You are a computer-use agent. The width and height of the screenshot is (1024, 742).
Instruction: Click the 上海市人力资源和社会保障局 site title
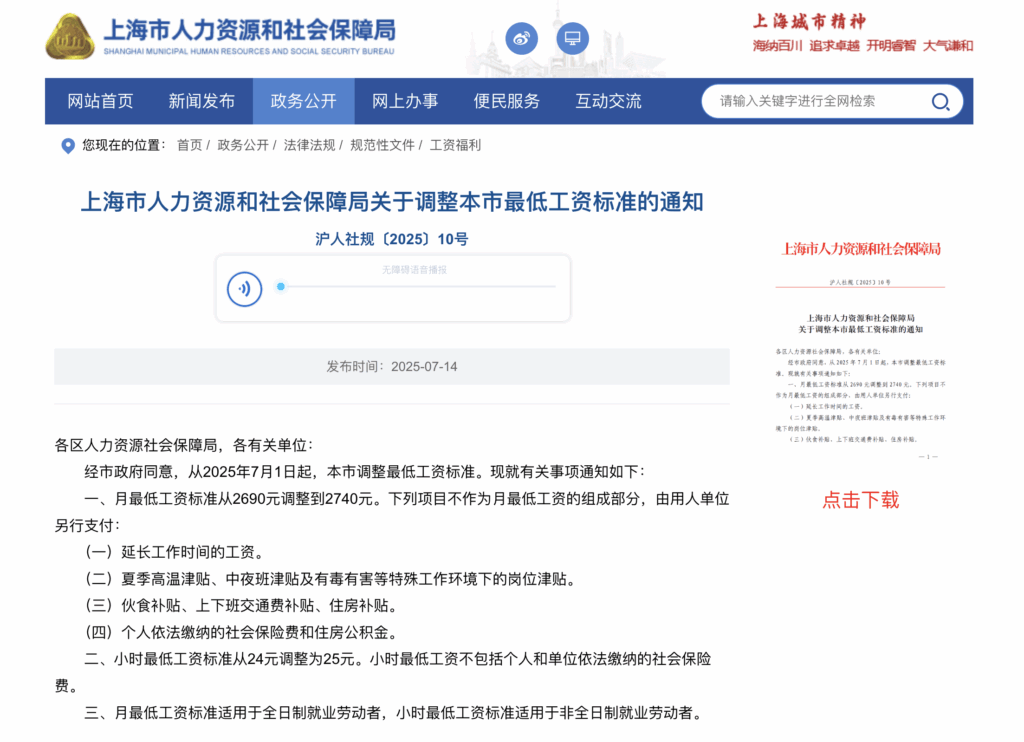point(249,30)
